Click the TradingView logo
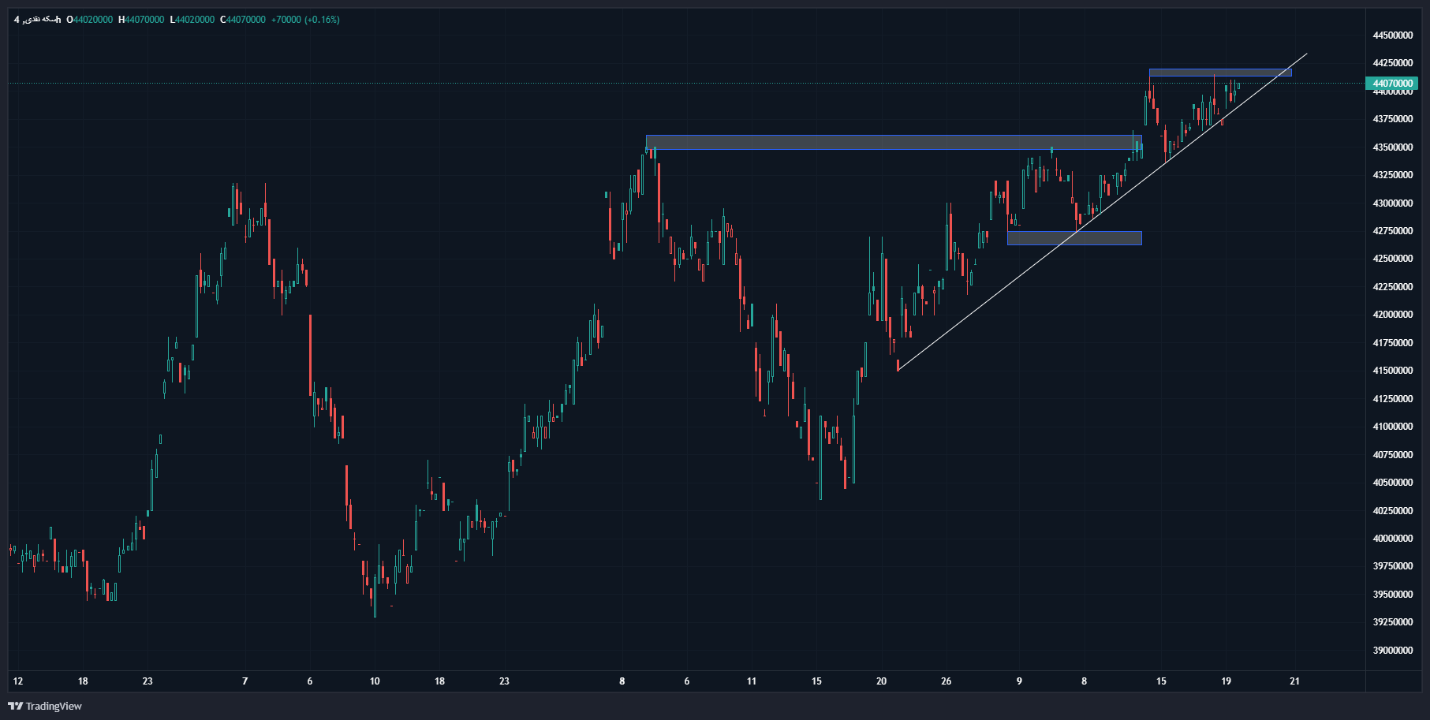Screen dimensions: 1430x720 [45, 706]
